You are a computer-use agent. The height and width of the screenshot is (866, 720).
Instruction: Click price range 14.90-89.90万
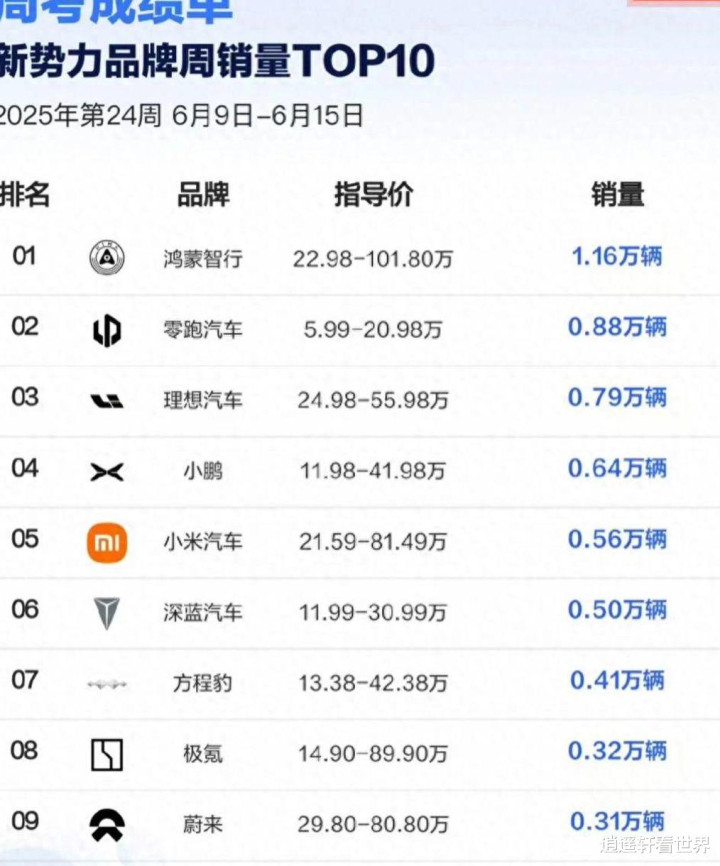tap(373, 754)
